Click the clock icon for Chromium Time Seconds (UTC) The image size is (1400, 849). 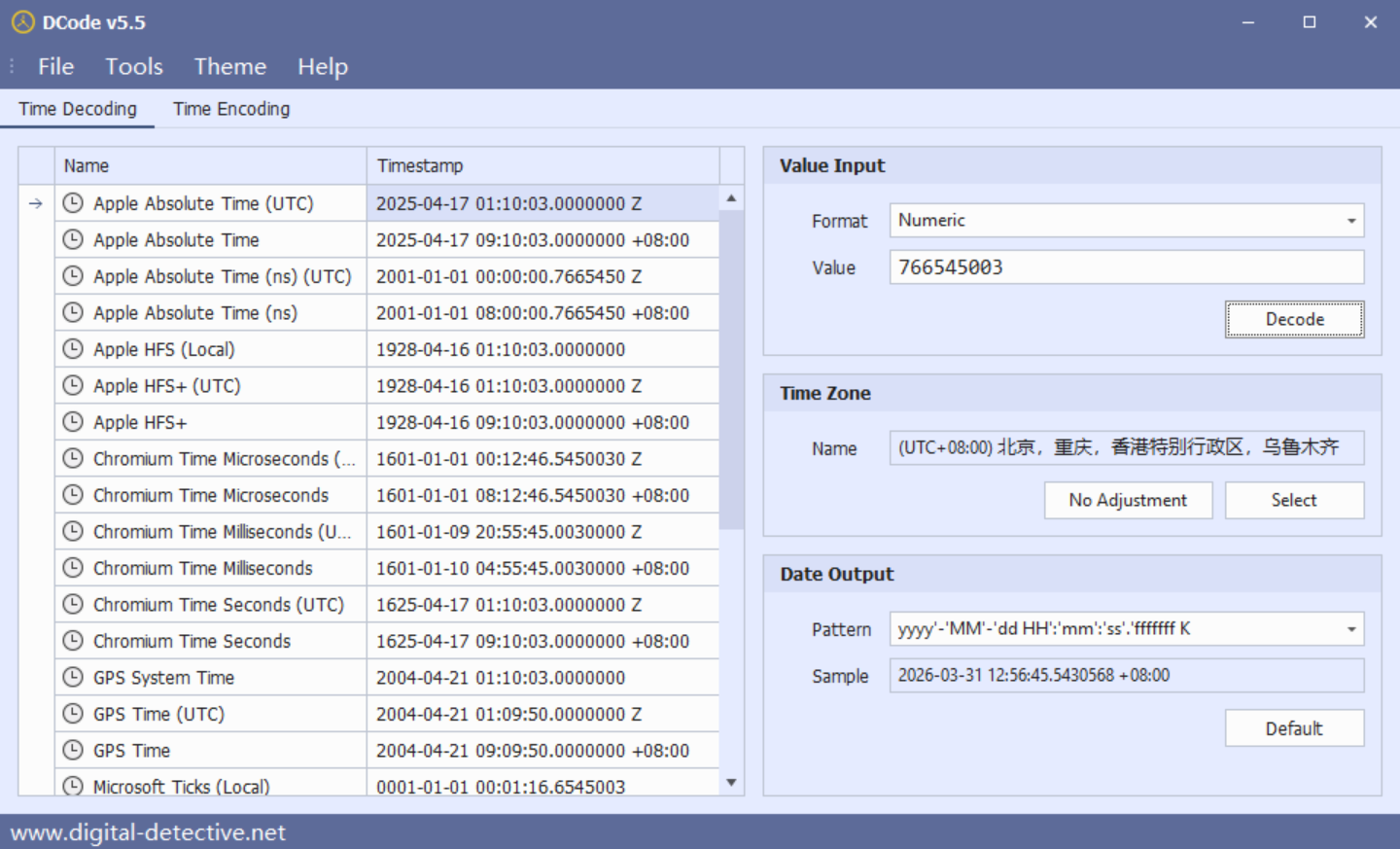coord(73,604)
